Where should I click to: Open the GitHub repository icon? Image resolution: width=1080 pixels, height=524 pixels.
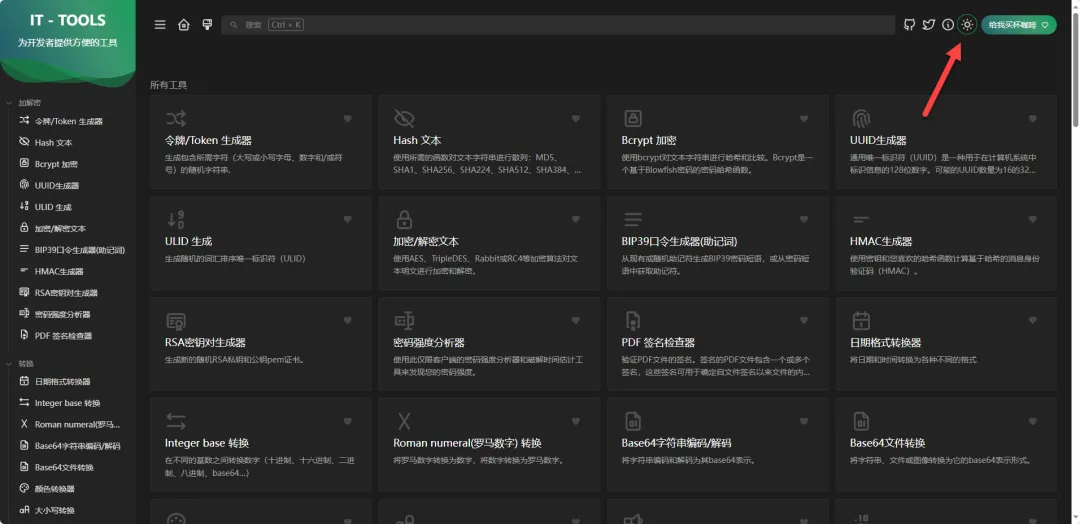909,25
